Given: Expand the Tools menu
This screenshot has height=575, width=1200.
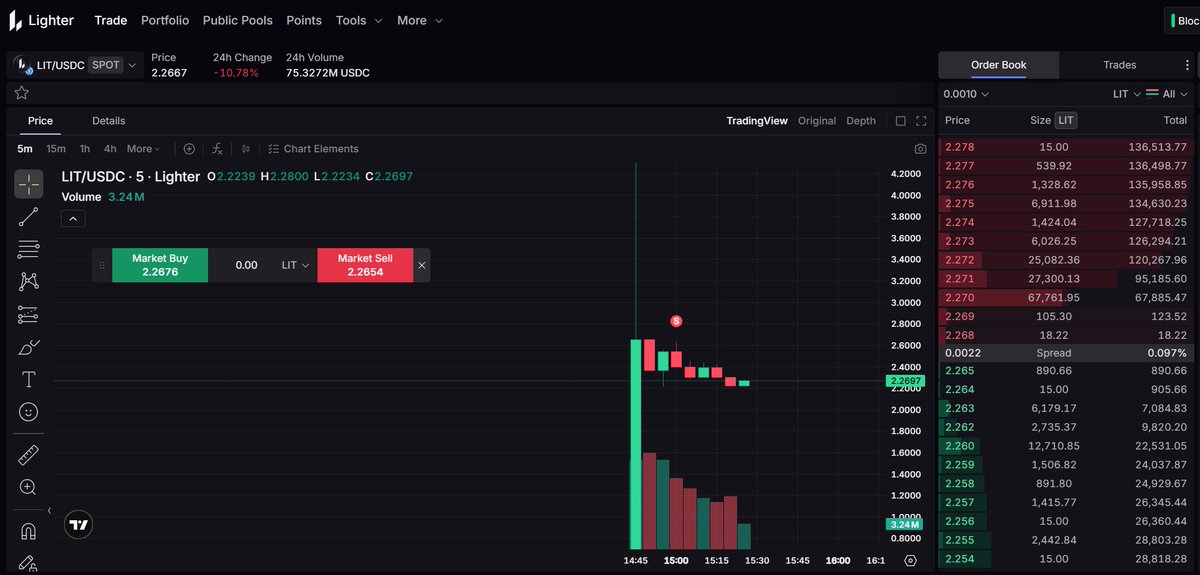Looking at the screenshot, I should pyautogui.click(x=358, y=20).
